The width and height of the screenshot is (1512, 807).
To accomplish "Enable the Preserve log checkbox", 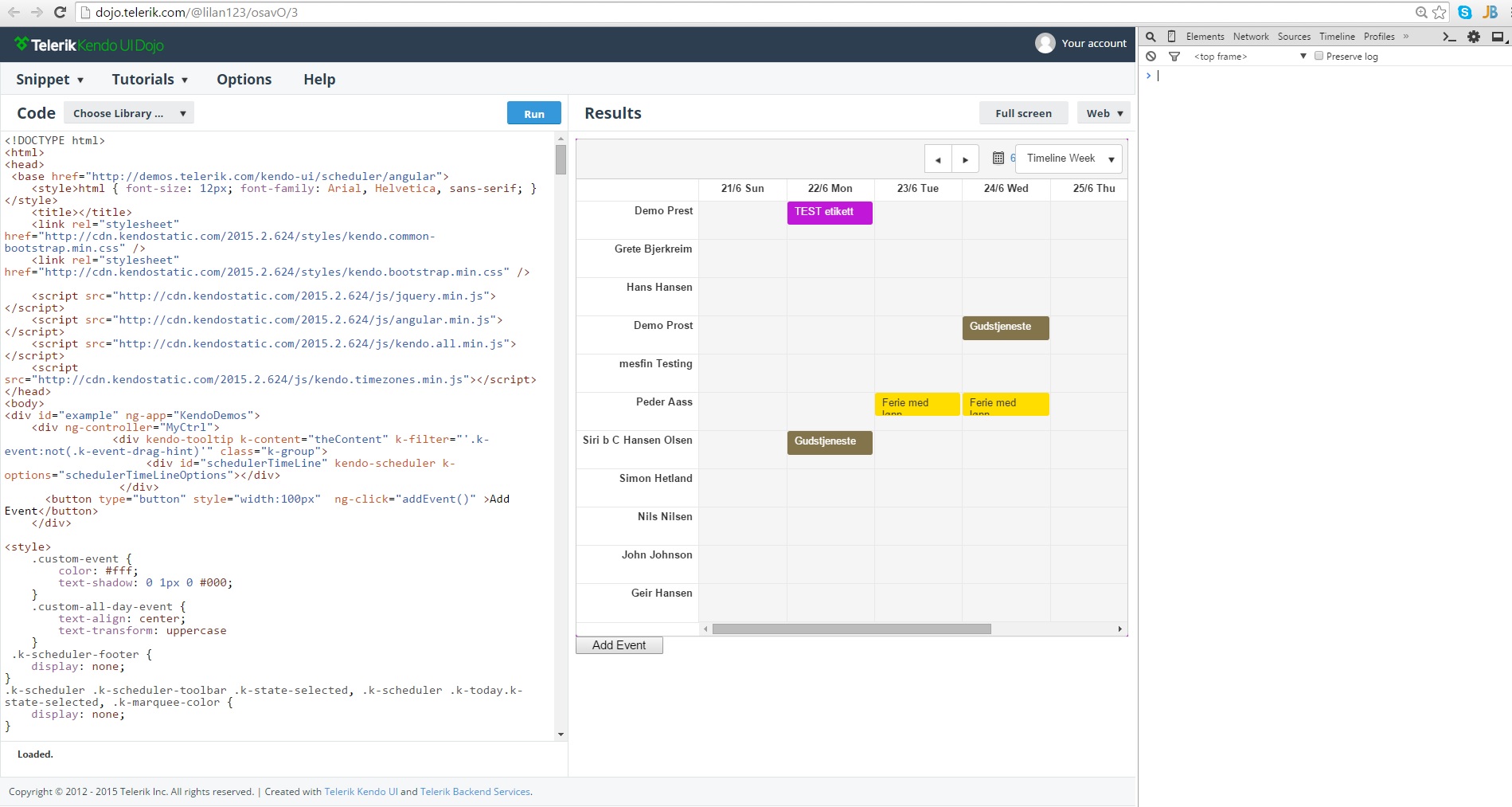I will (x=1319, y=57).
